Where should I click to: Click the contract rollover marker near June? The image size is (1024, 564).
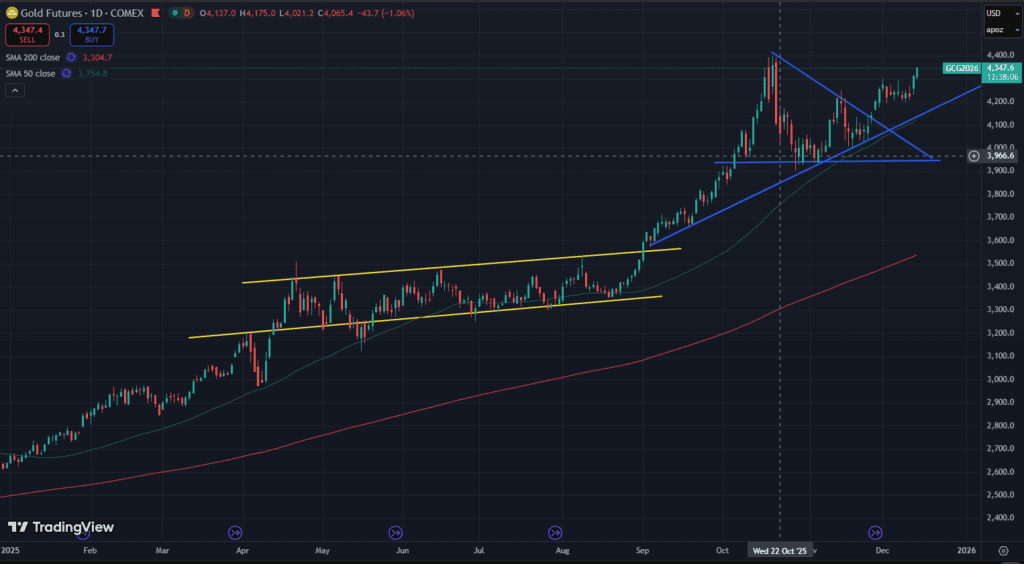[x=395, y=532]
